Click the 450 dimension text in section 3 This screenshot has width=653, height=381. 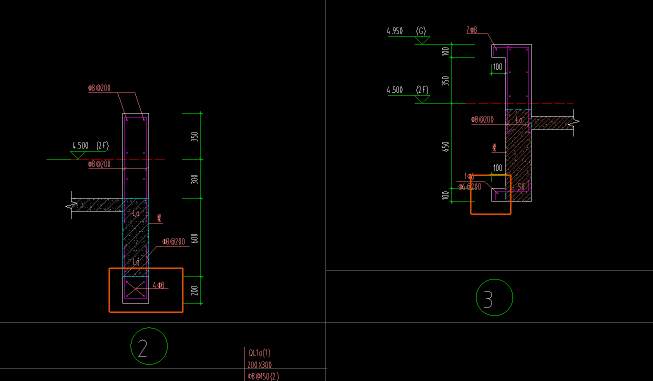(x=446, y=147)
